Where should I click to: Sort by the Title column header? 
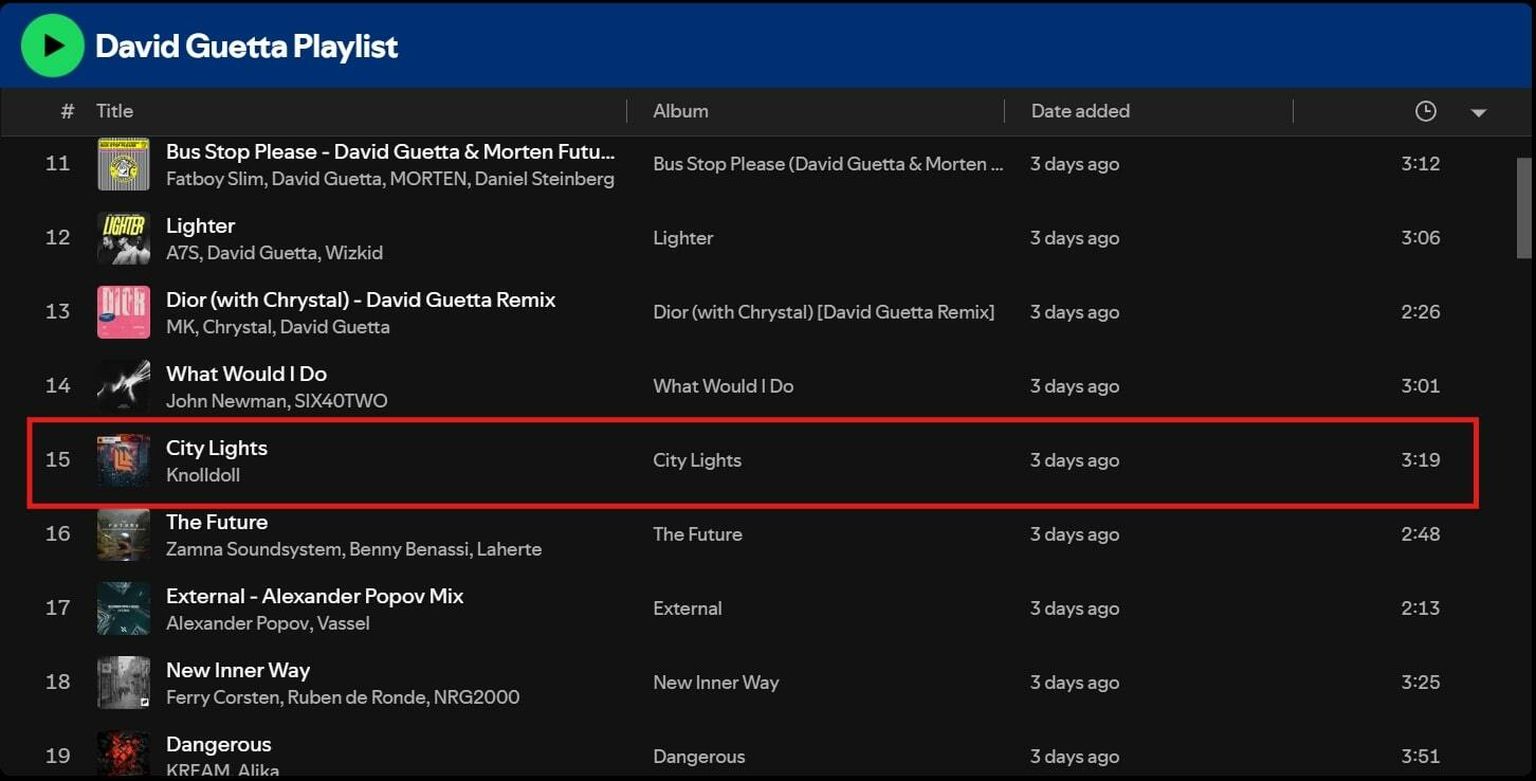coord(114,111)
